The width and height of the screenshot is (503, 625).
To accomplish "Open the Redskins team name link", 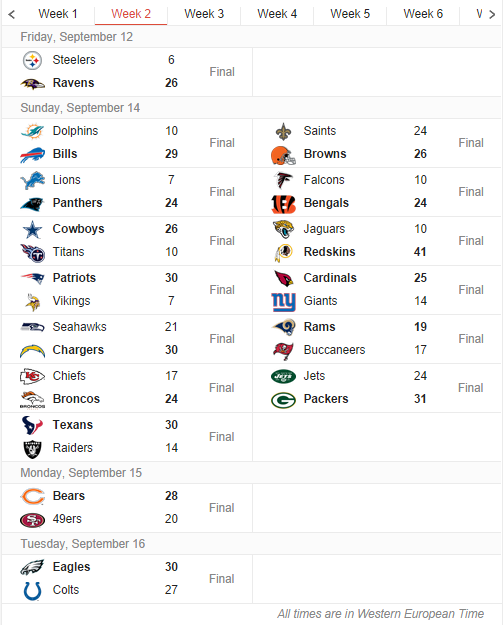I will (x=329, y=252).
